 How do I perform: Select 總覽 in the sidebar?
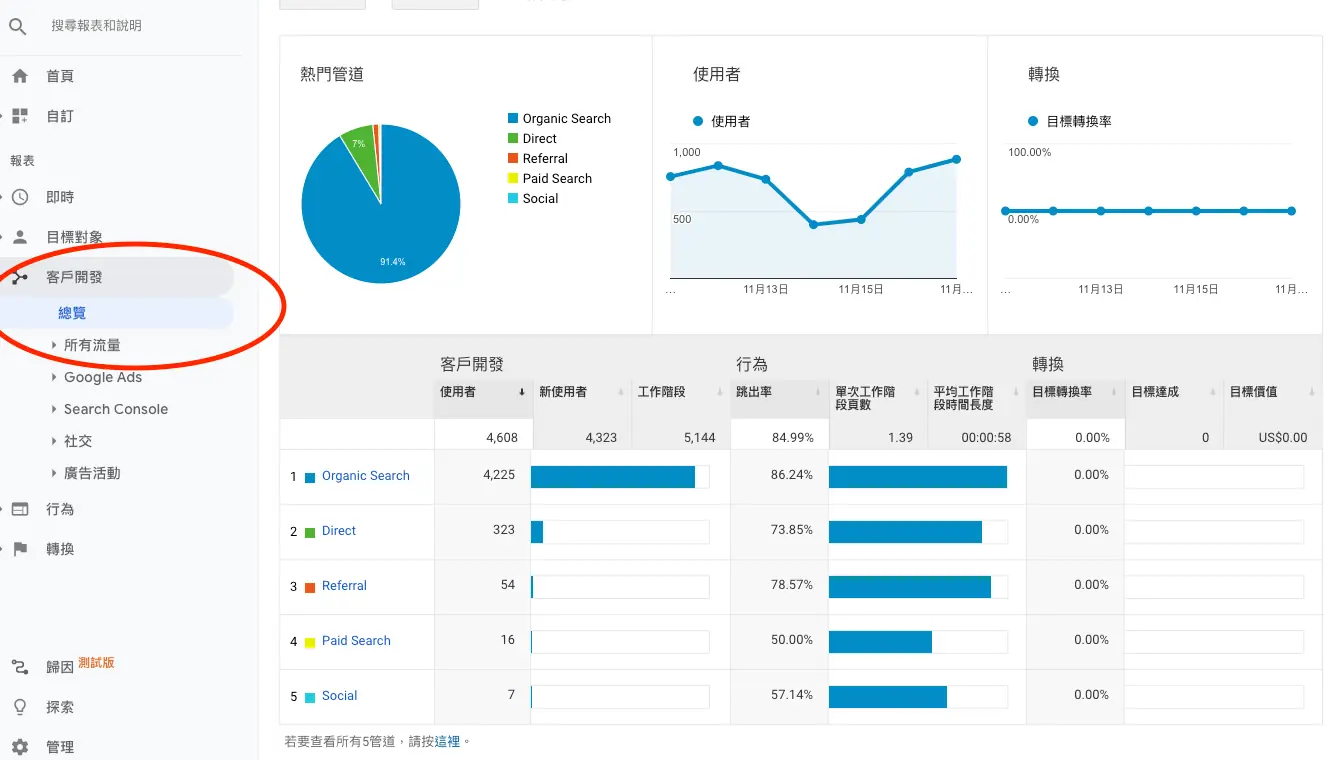coord(72,313)
